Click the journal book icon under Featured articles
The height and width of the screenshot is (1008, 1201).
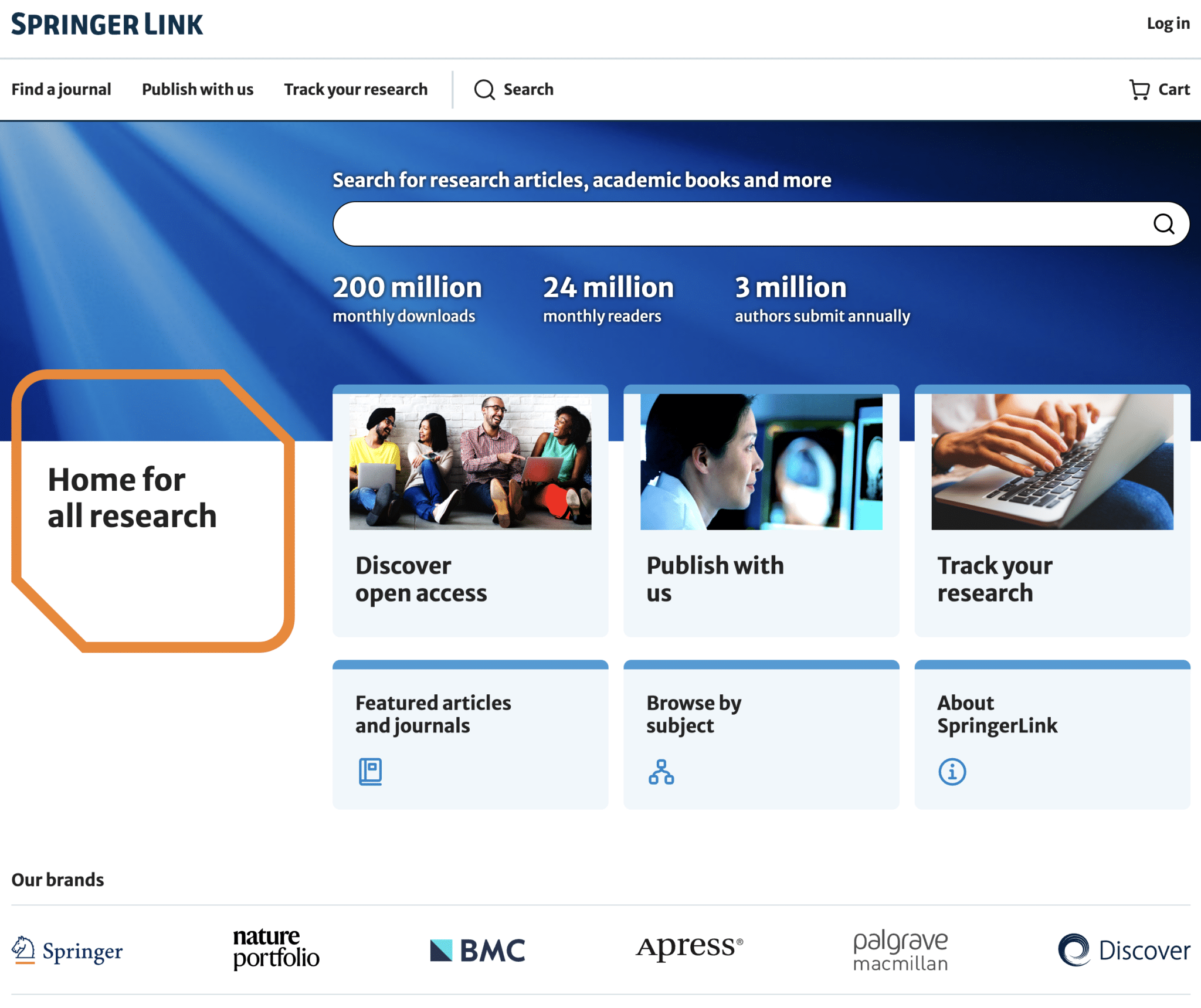pyautogui.click(x=370, y=771)
